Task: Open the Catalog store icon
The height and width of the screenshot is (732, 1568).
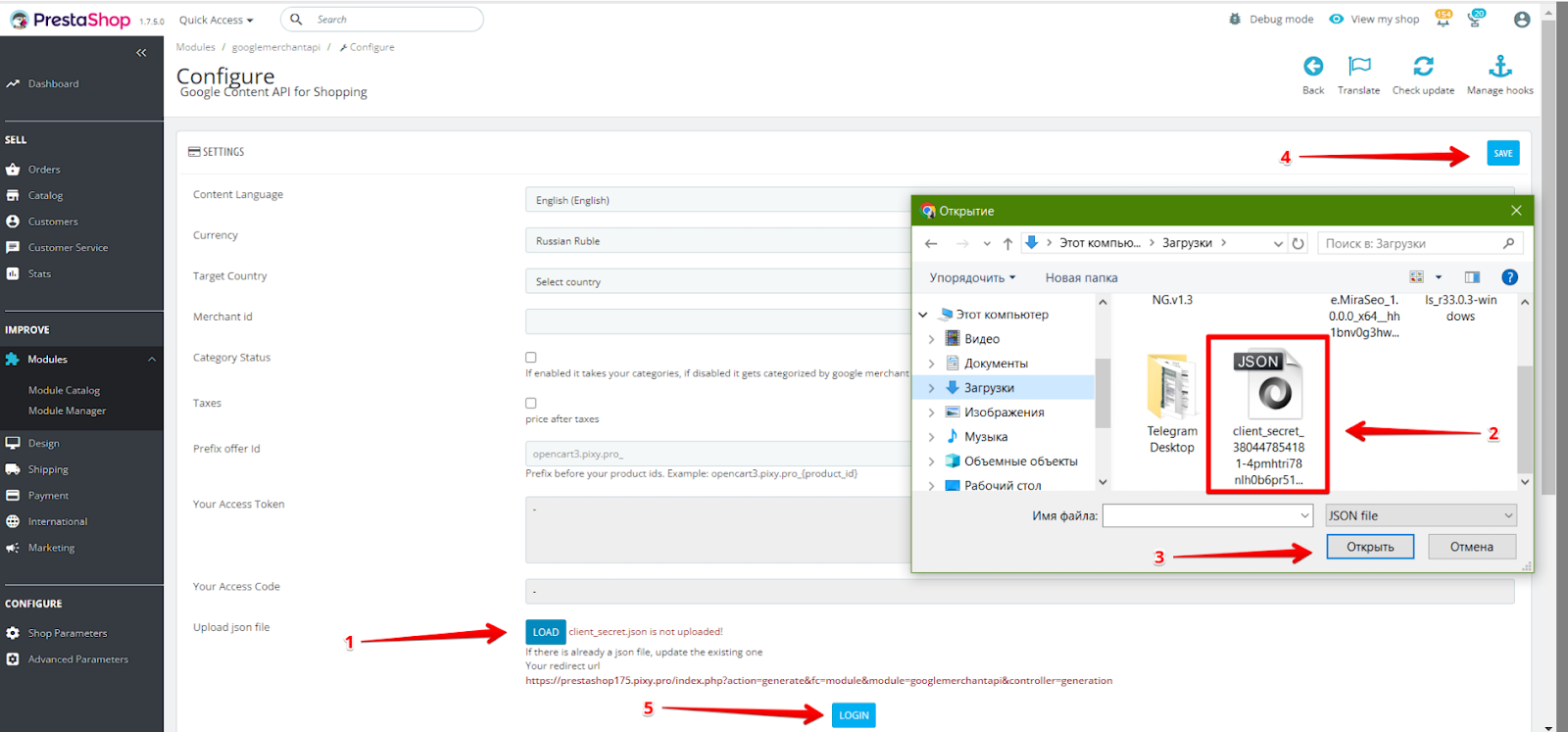Action: coord(13,196)
